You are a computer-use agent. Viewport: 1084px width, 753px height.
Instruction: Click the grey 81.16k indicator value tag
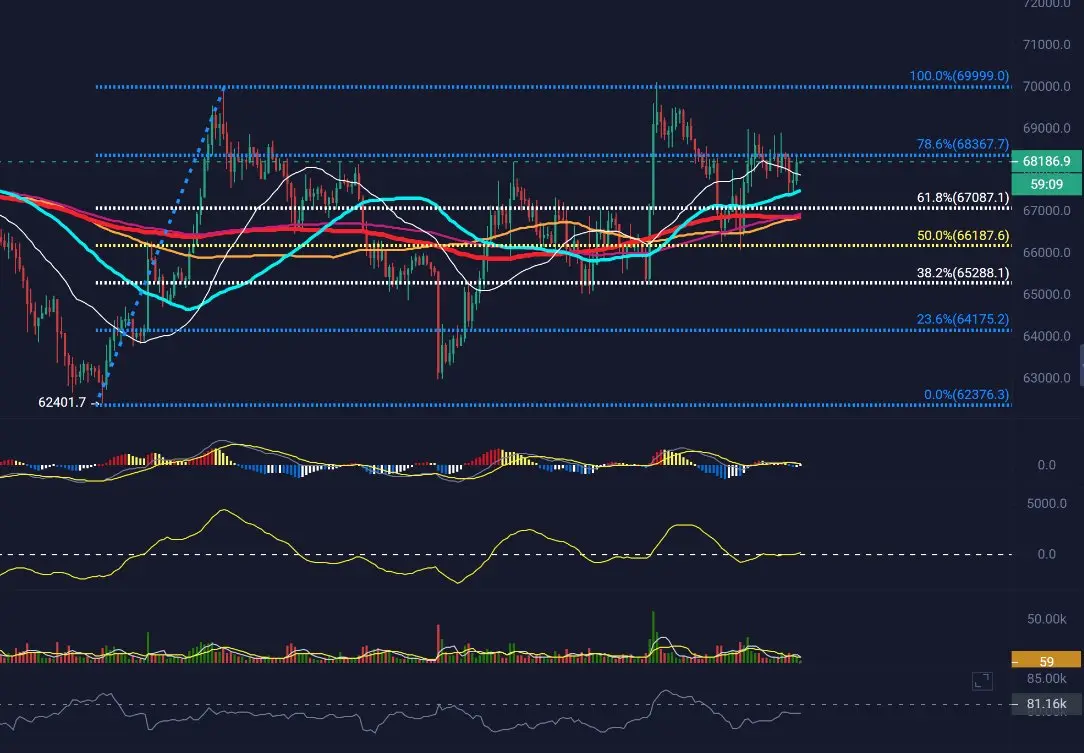tap(1047, 704)
